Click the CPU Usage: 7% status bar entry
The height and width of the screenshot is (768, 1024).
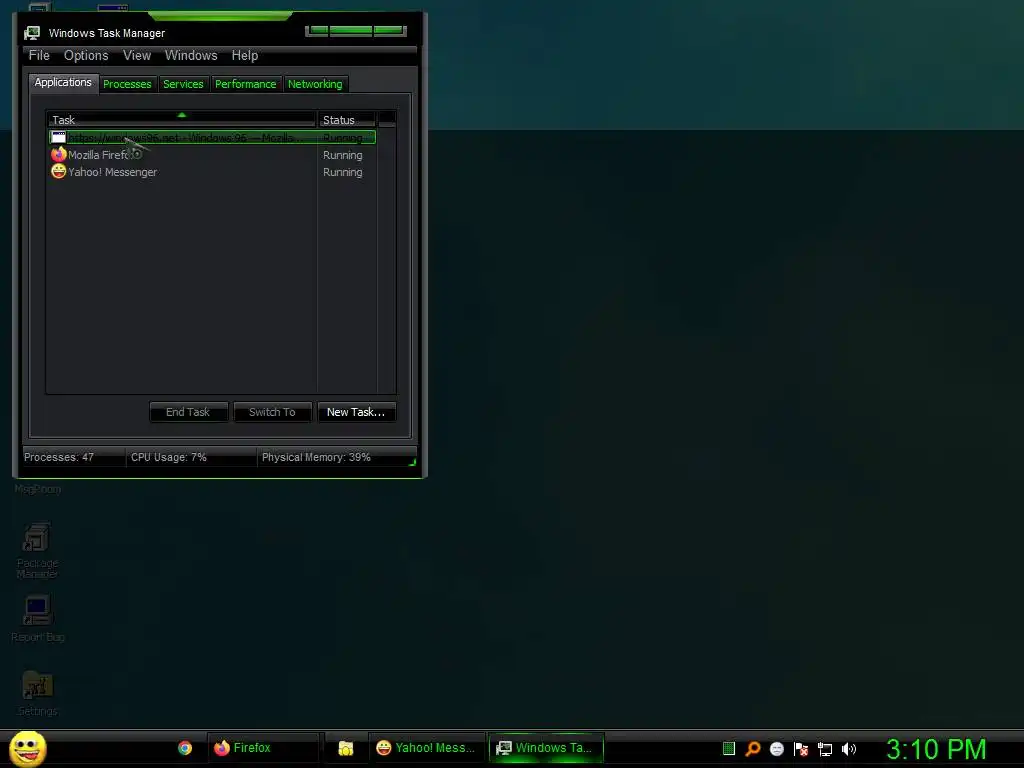click(x=169, y=457)
